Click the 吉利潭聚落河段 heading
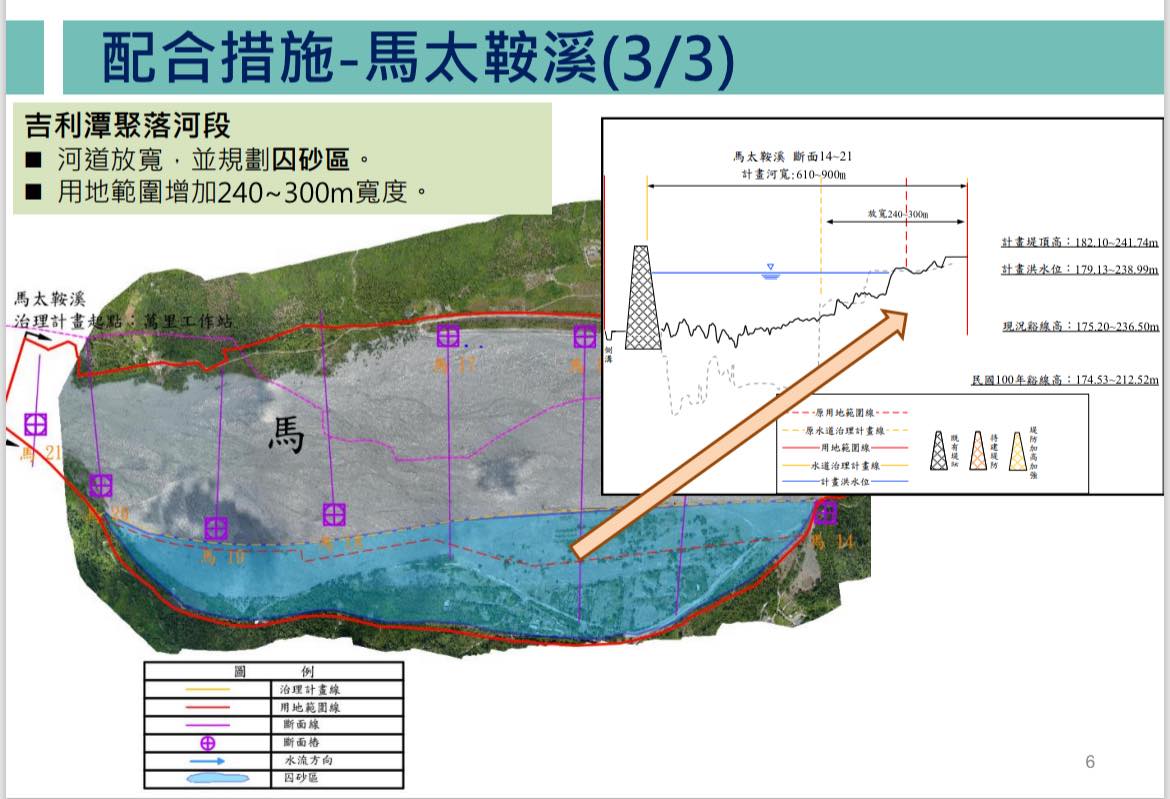1170x799 pixels. point(127,126)
